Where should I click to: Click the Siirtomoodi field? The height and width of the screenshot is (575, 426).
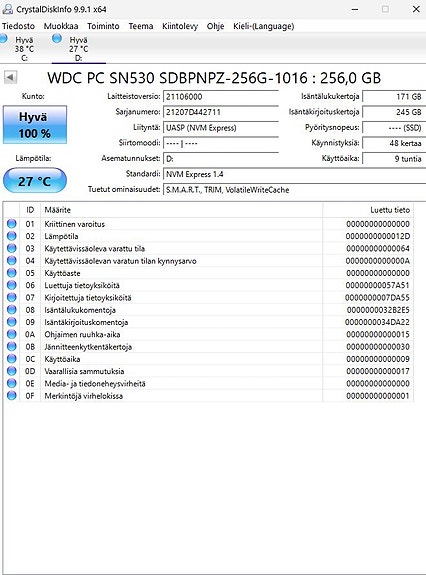[221, 143]
